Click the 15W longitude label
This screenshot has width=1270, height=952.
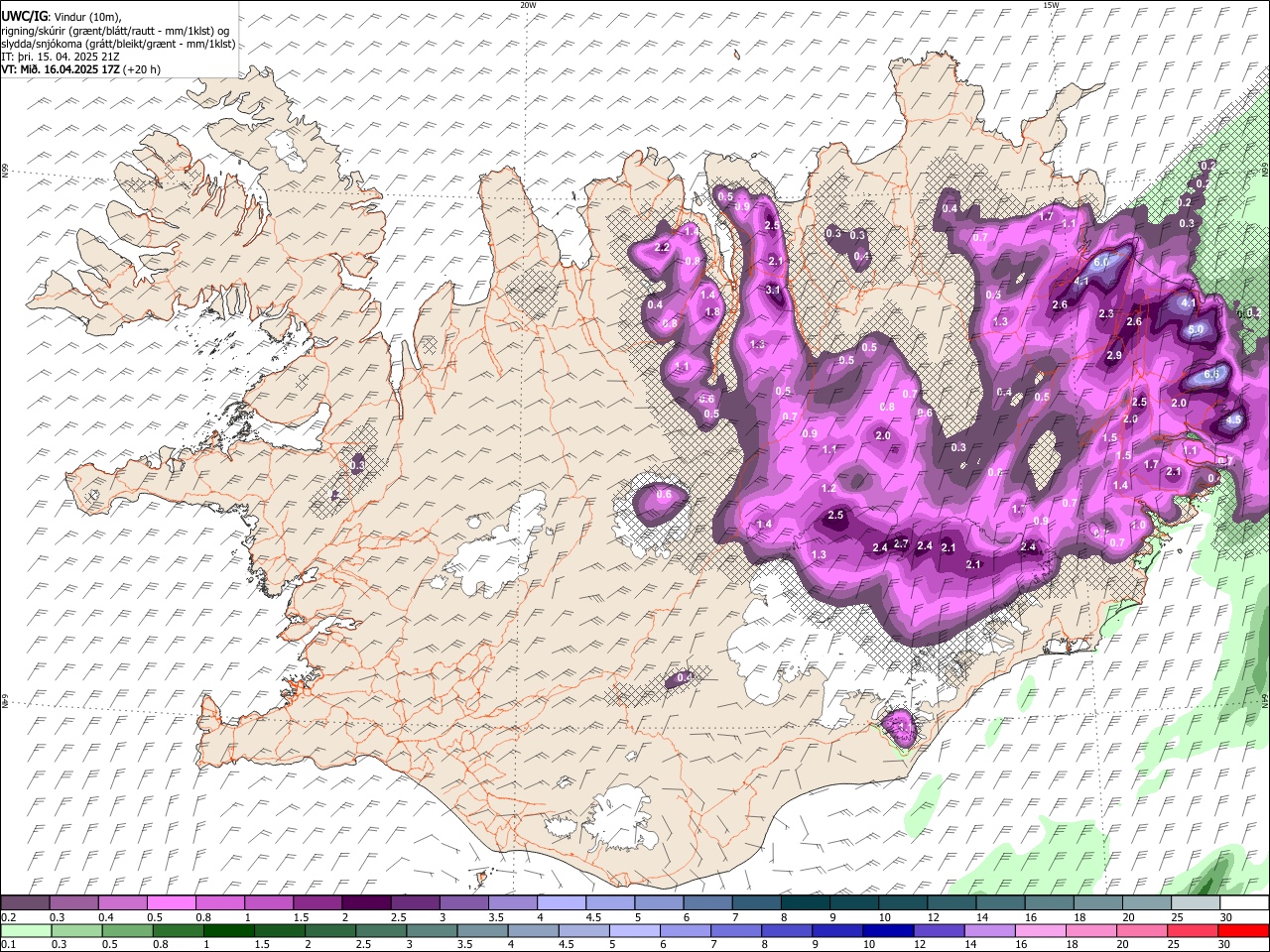[x=1051, y=5]
